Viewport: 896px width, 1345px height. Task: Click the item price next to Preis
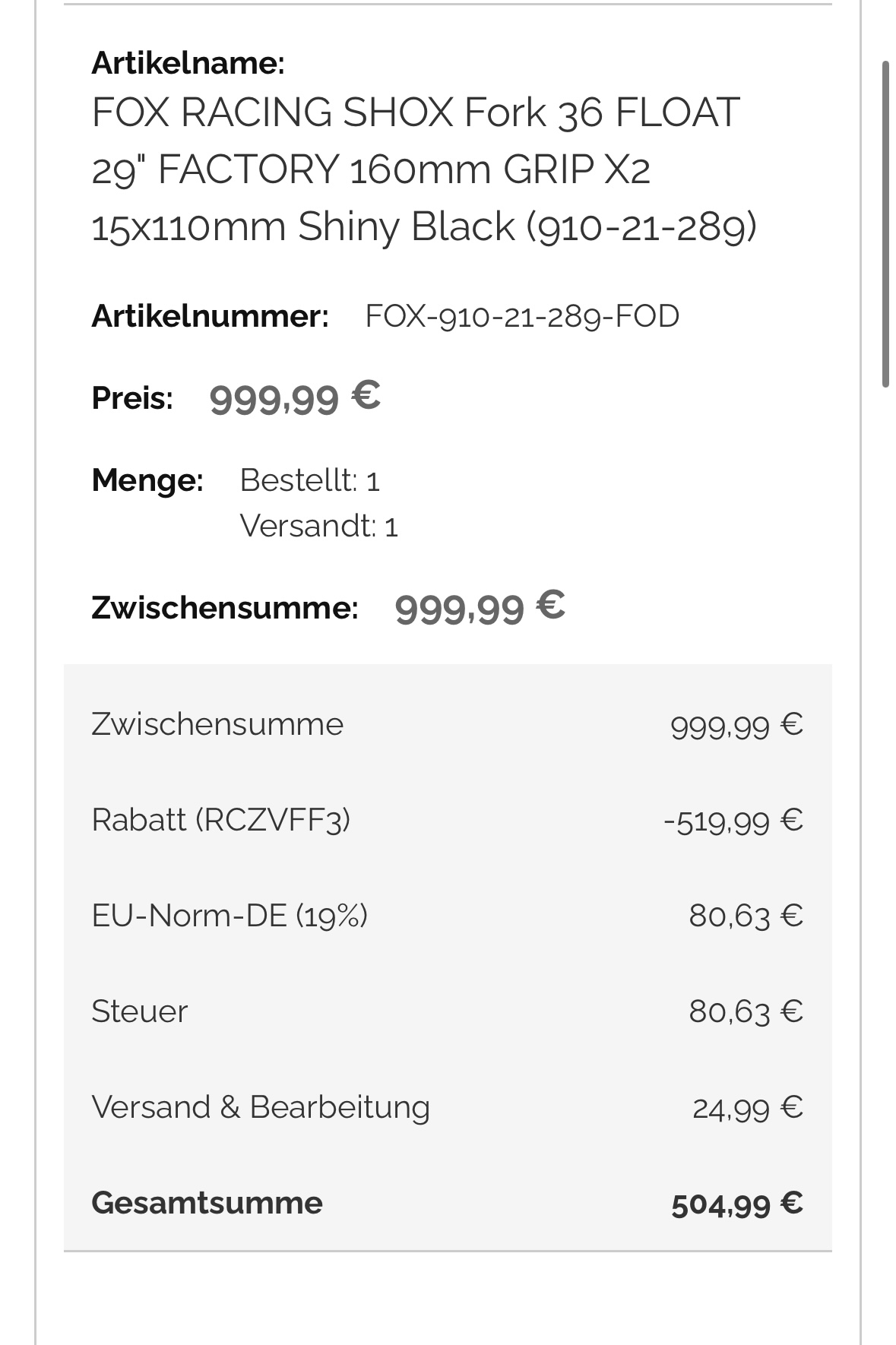[294, 398]
